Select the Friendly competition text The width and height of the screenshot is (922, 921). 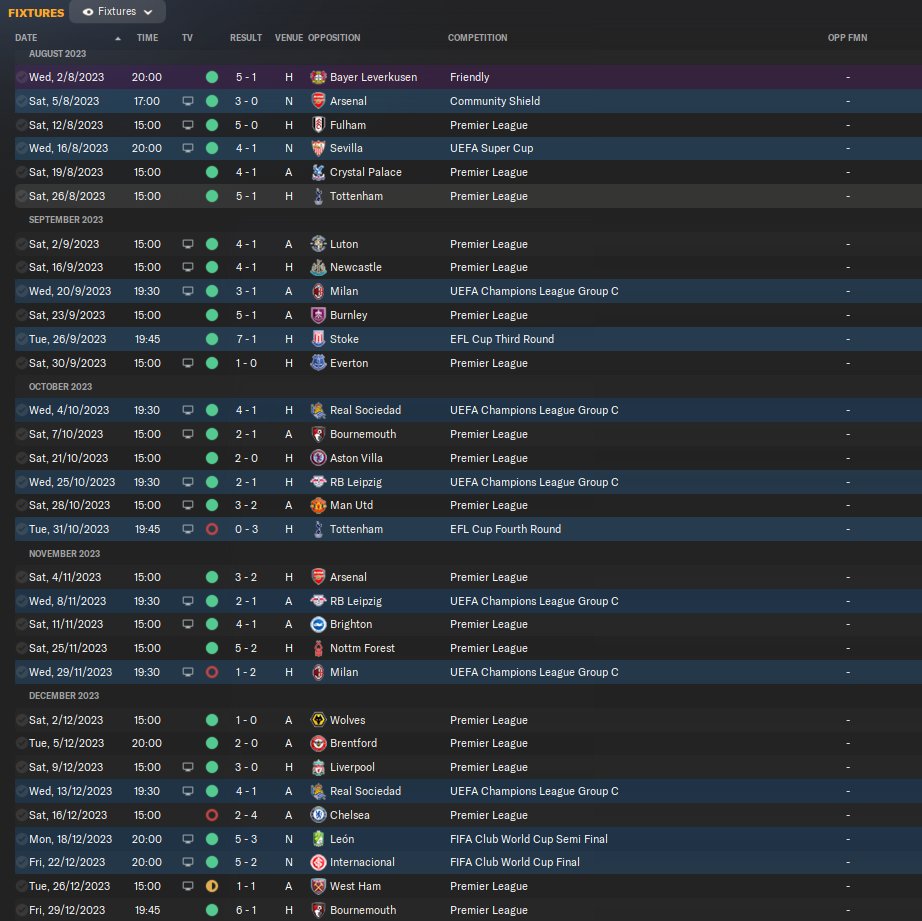[x=469, y=77]
